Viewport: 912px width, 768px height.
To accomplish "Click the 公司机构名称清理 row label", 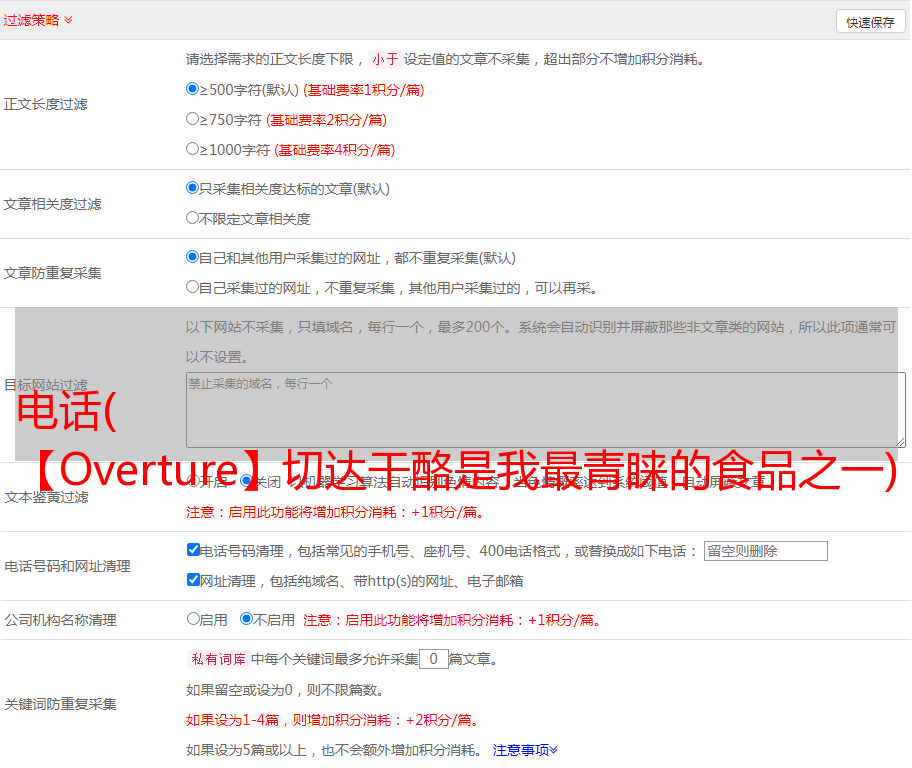I will (60, 620).
